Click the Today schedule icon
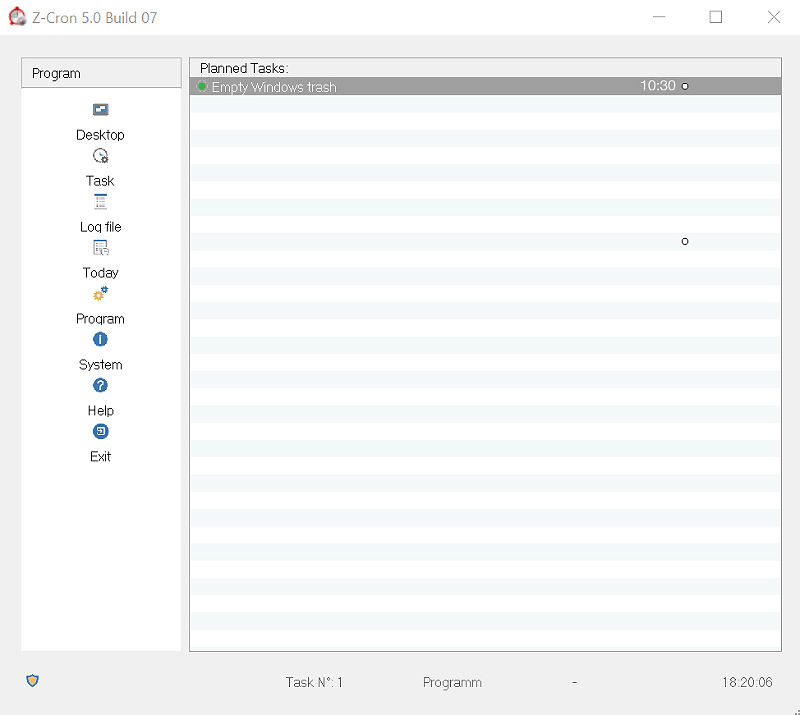This screenshot has height=715, width=800. [101, 248]
